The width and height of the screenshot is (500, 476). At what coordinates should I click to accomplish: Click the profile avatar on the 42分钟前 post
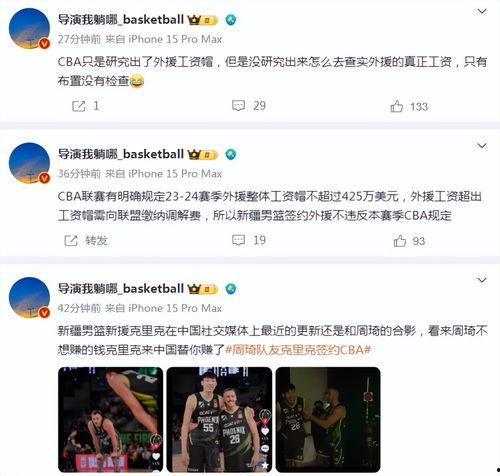point(29,297)
